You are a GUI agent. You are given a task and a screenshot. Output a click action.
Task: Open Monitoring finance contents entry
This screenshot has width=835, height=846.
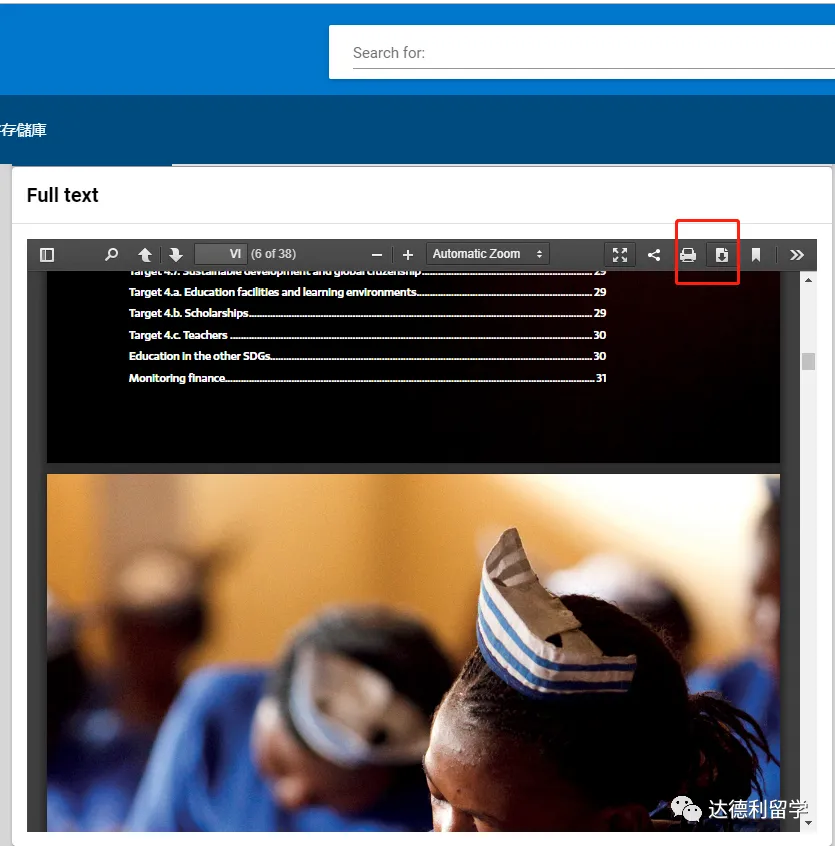pyautogui.click(x=367, y=378)
